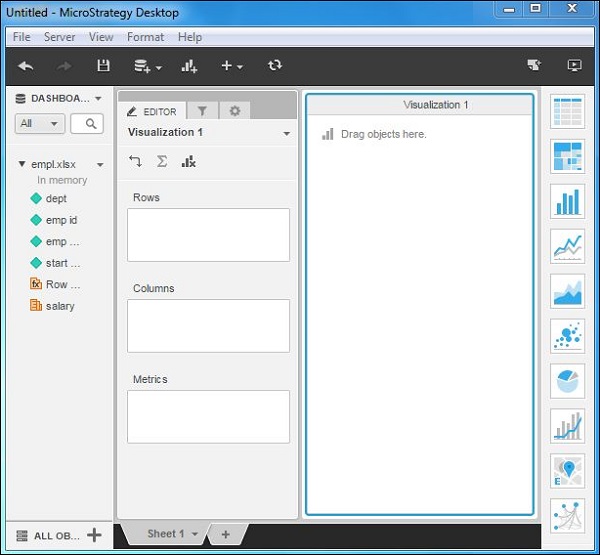Switch to the Editor tab

(x=152, y=111)
